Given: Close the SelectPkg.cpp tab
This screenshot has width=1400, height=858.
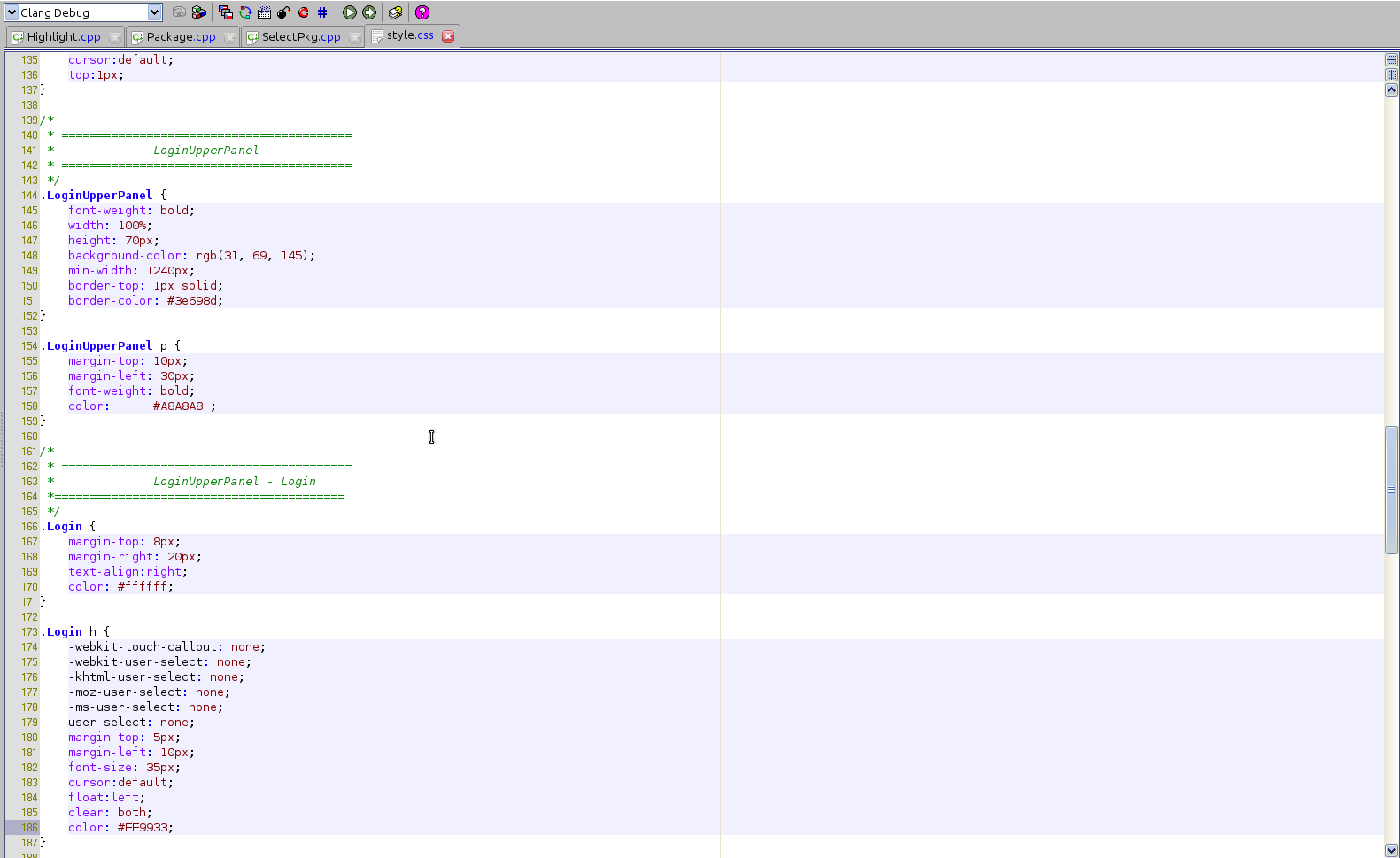Looking at the screenshot, I should (x=355, y=37).
